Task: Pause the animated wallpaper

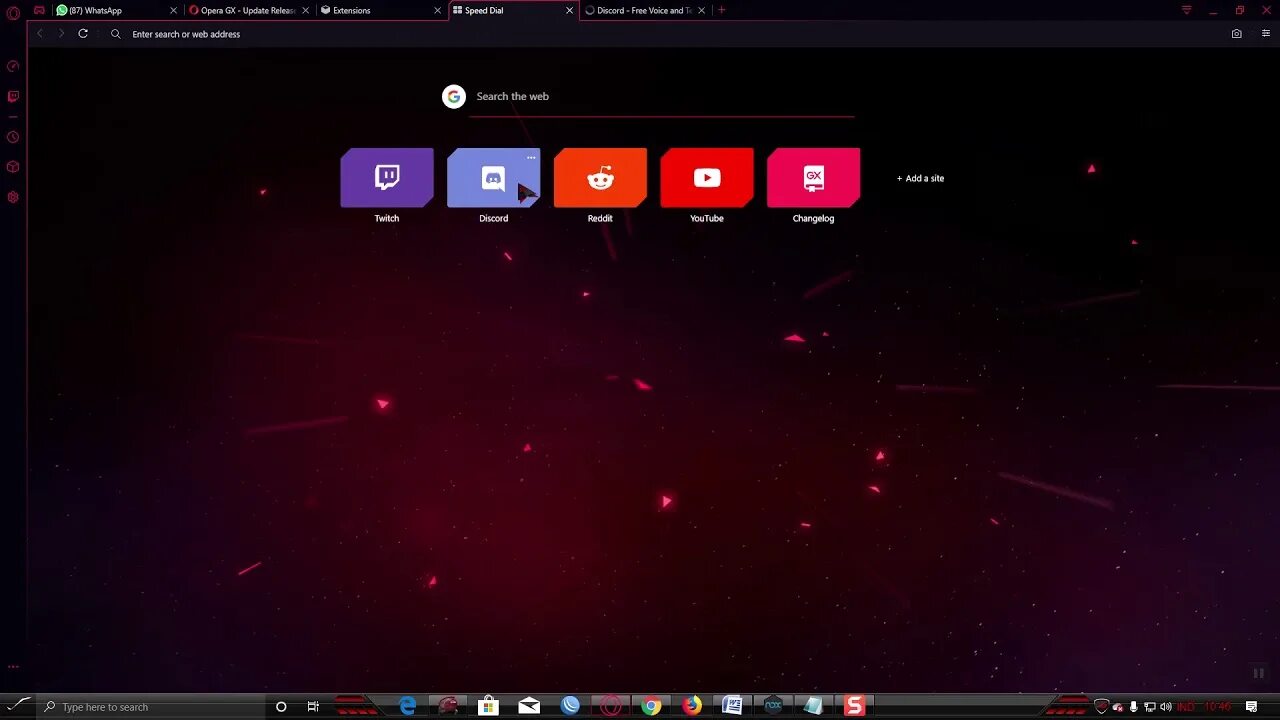Action: [x=1258, y=673]
